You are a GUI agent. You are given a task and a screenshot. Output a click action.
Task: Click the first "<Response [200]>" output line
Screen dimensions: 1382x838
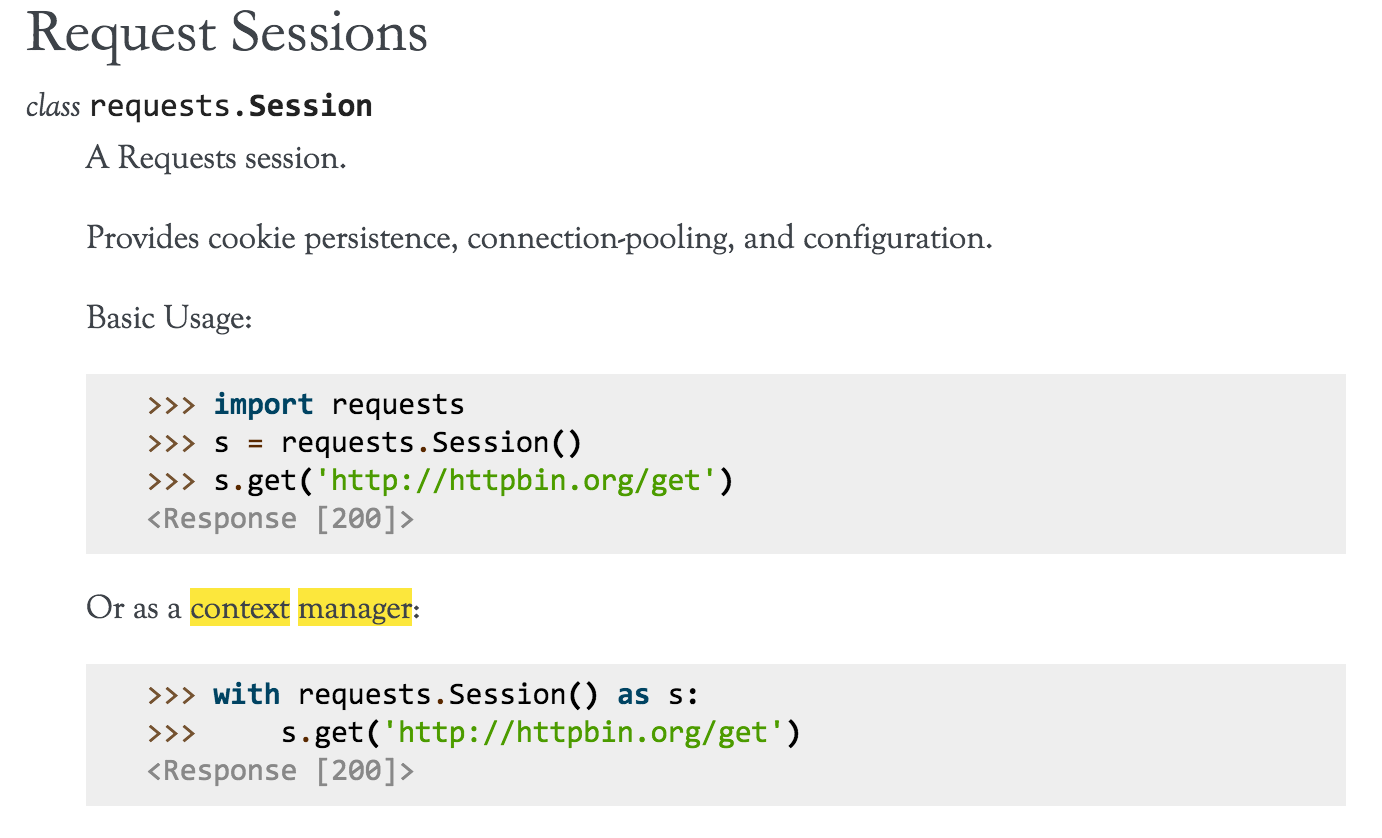pyautogui.click(x=280, y=519)
